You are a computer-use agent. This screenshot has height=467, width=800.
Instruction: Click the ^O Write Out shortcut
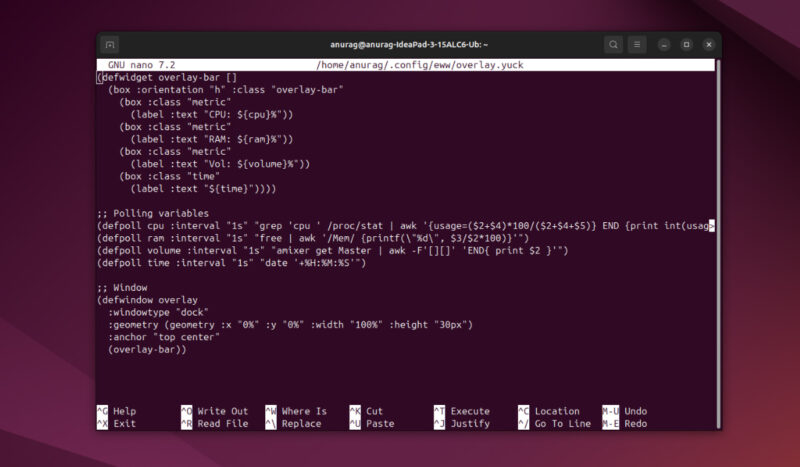point(214,411)
